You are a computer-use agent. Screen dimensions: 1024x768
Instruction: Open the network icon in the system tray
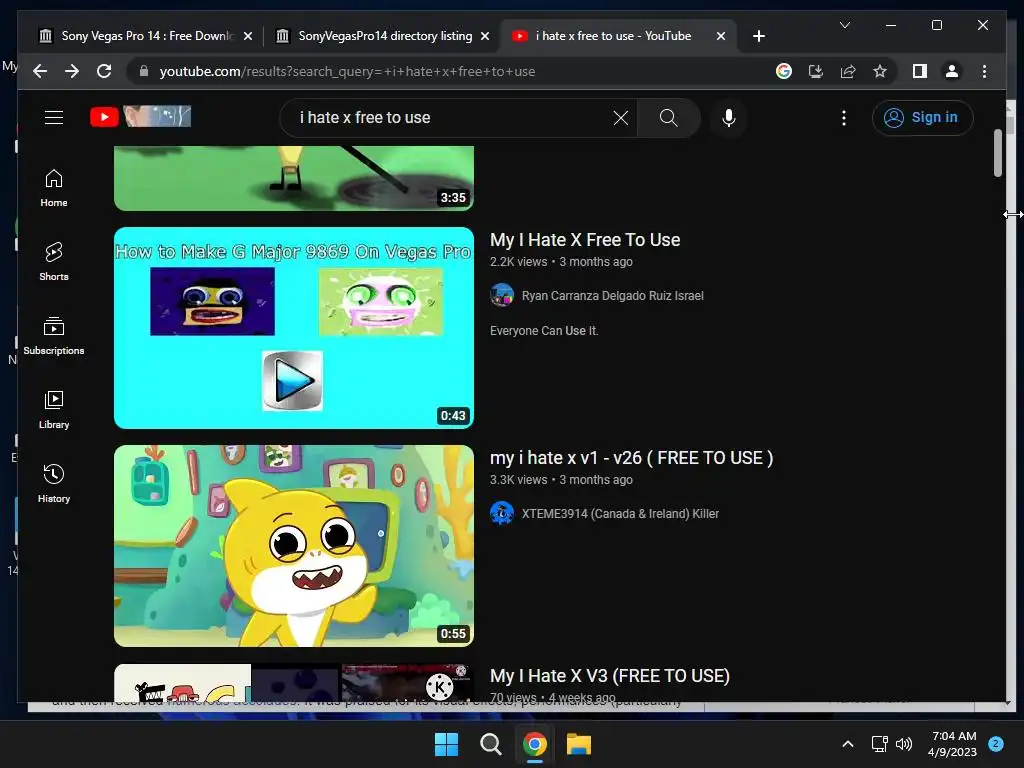pos(879,744)
